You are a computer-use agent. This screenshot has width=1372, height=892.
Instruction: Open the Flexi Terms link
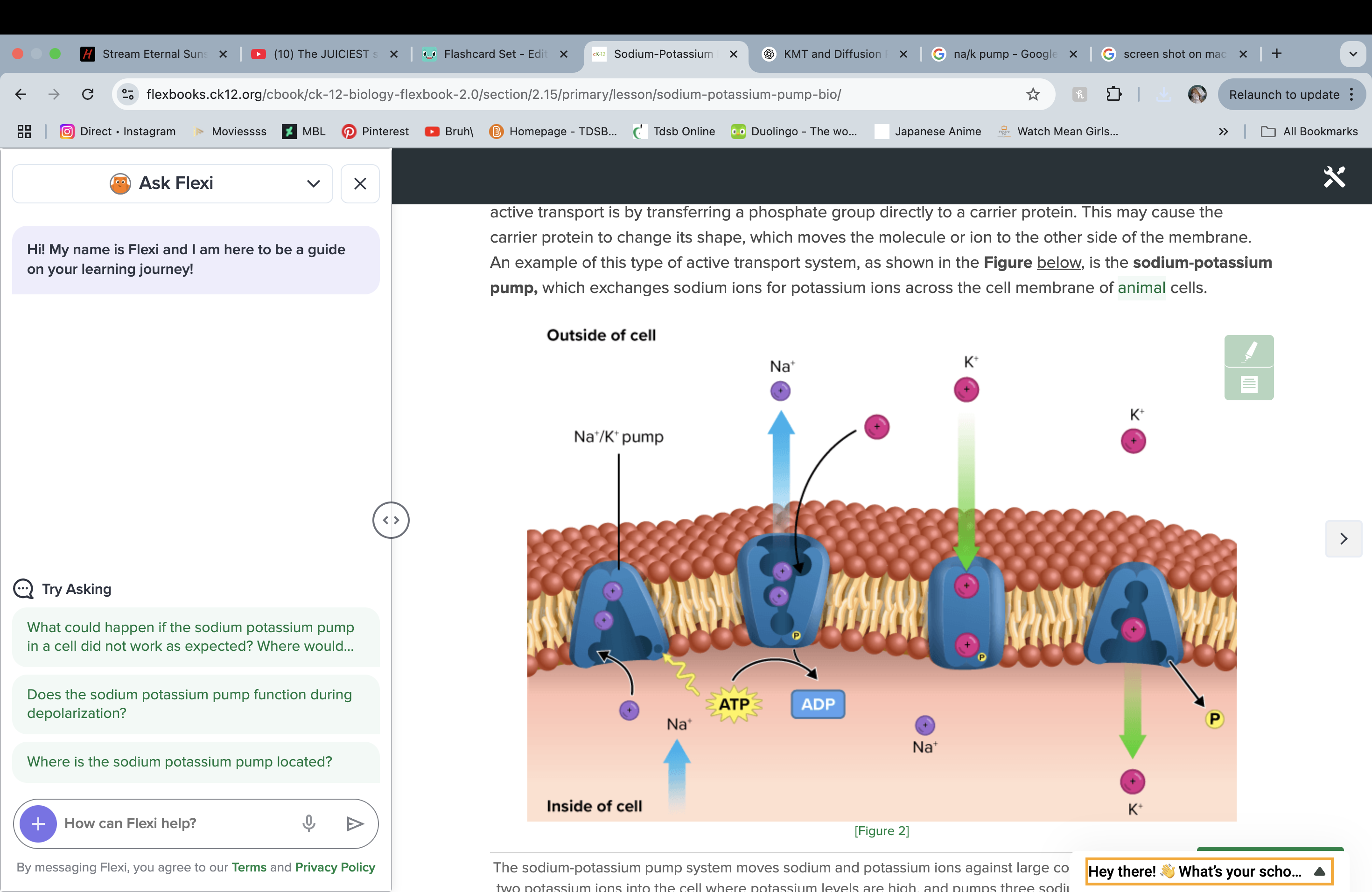[249, 867]
